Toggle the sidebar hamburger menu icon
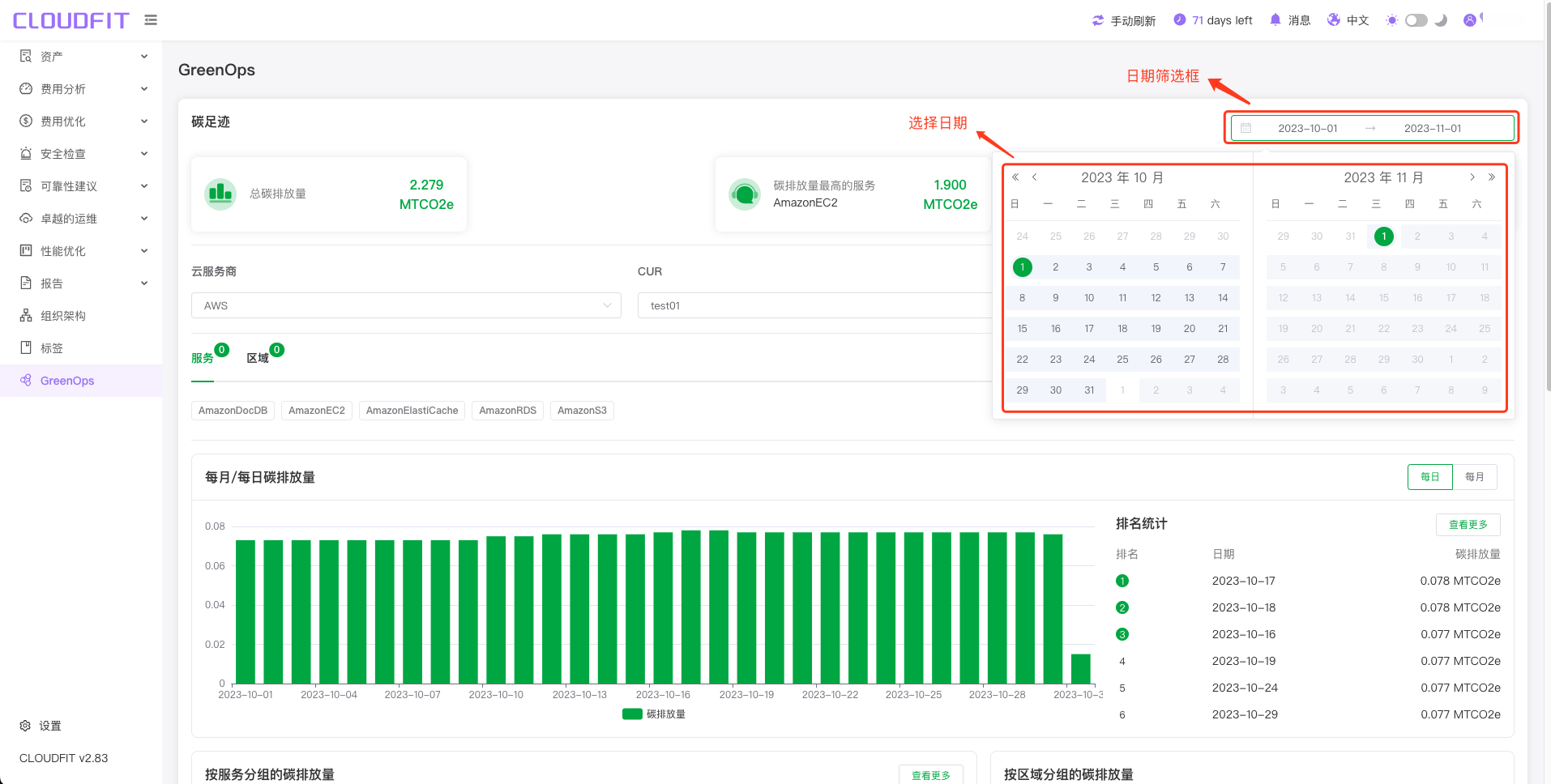The width and height of the screenshot is (1551, 784). (x=151, y=20)
